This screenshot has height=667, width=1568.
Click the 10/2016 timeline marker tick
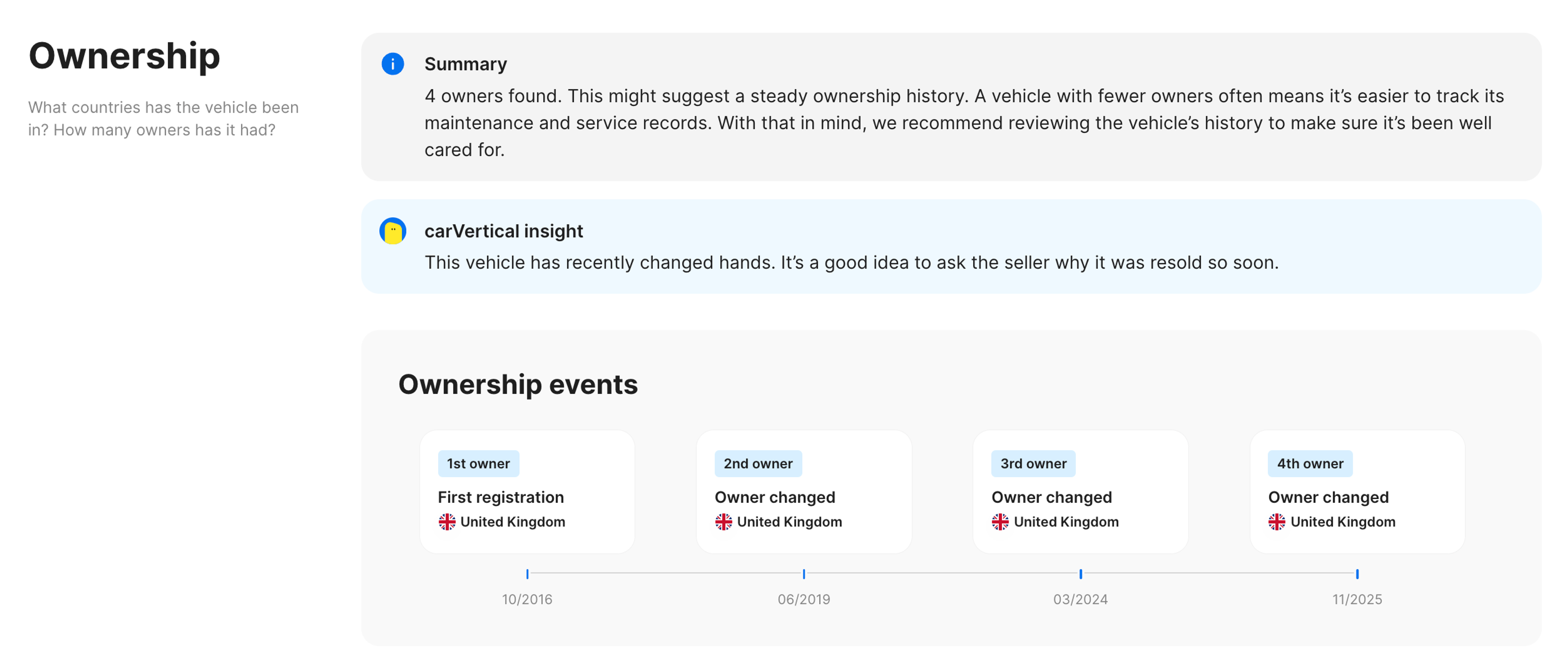pos(527,574)
